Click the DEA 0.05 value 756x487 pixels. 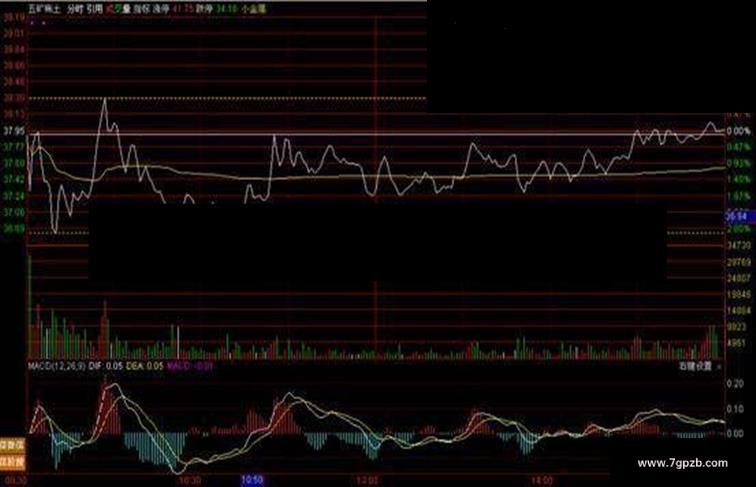pyautogui.click(x=145, y=366)
